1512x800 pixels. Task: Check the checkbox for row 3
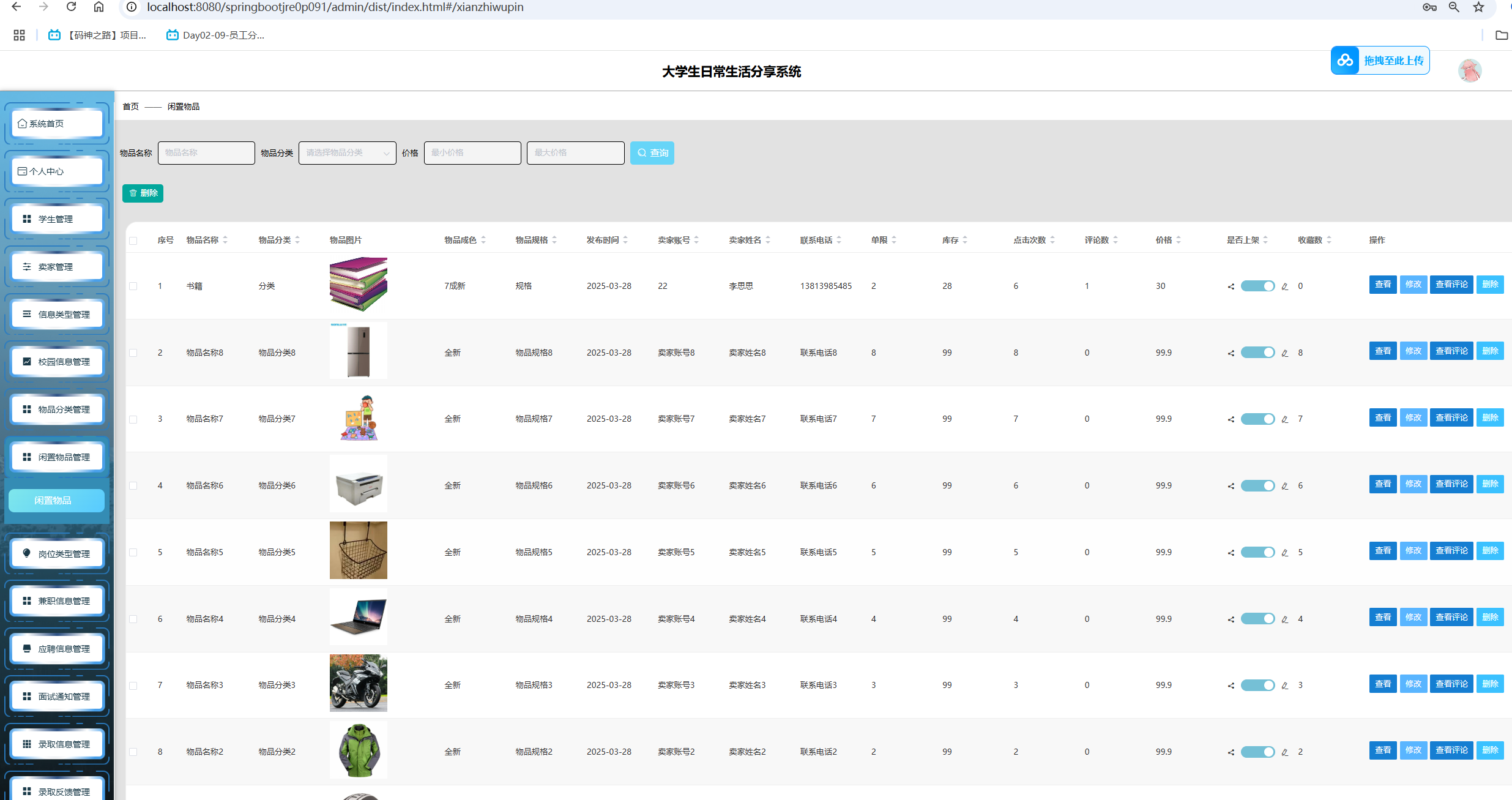pyautogui.click(x=133, y=419)
